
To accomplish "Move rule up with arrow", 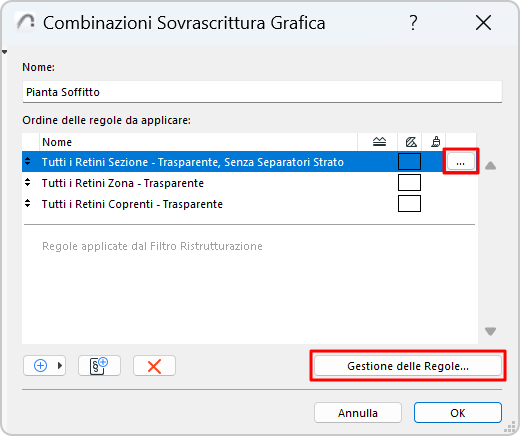I will pos(490,165).
